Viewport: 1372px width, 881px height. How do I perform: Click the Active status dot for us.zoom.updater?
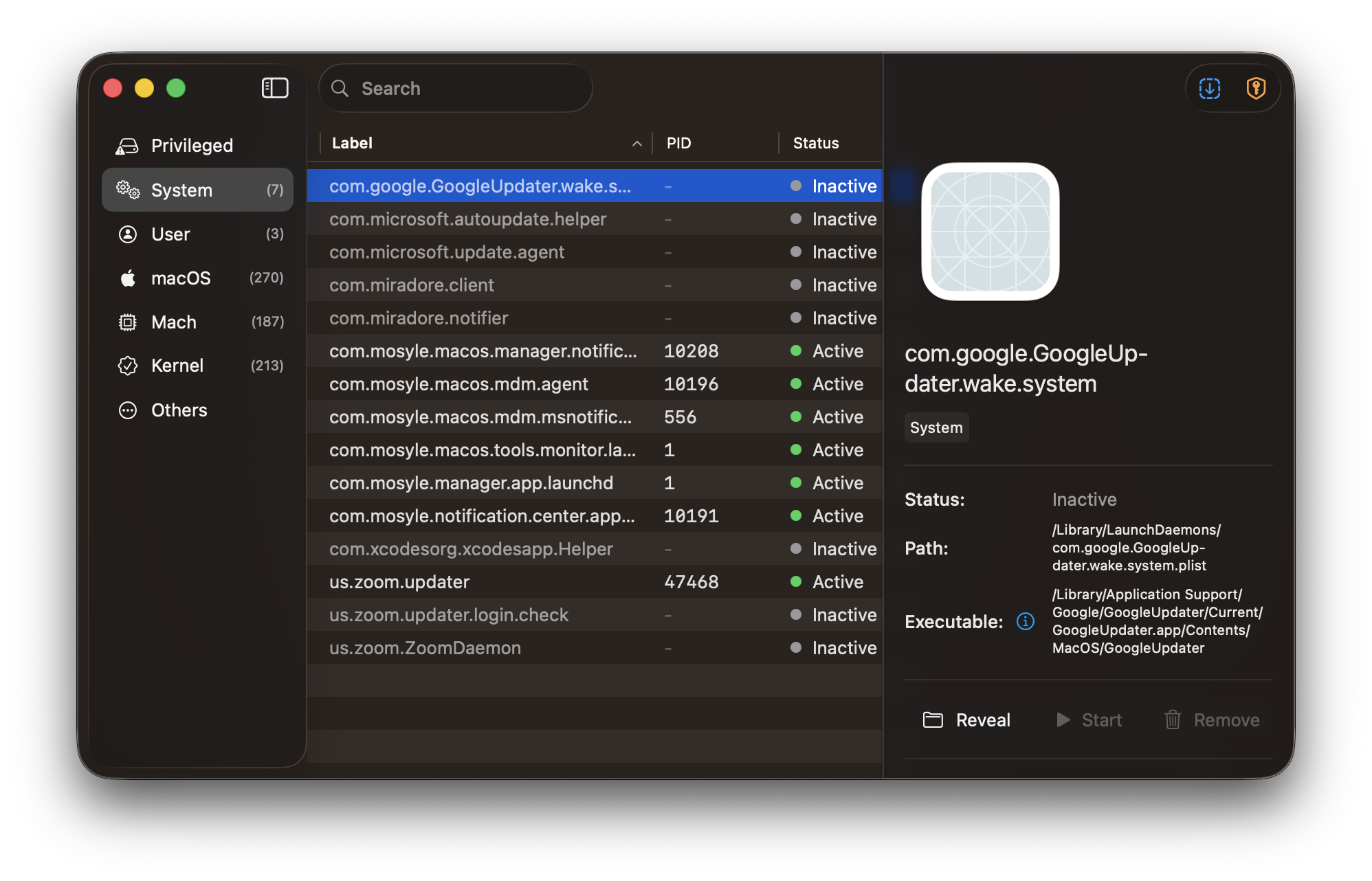[x=796, y=581]
